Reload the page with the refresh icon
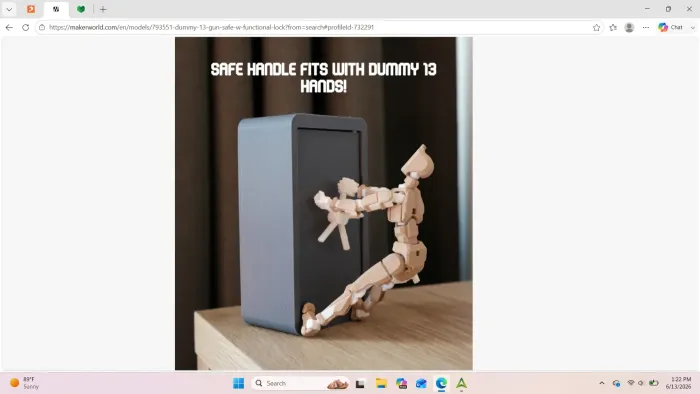The width and height of the screenshot is (700, 394). (x=25, y=27)
